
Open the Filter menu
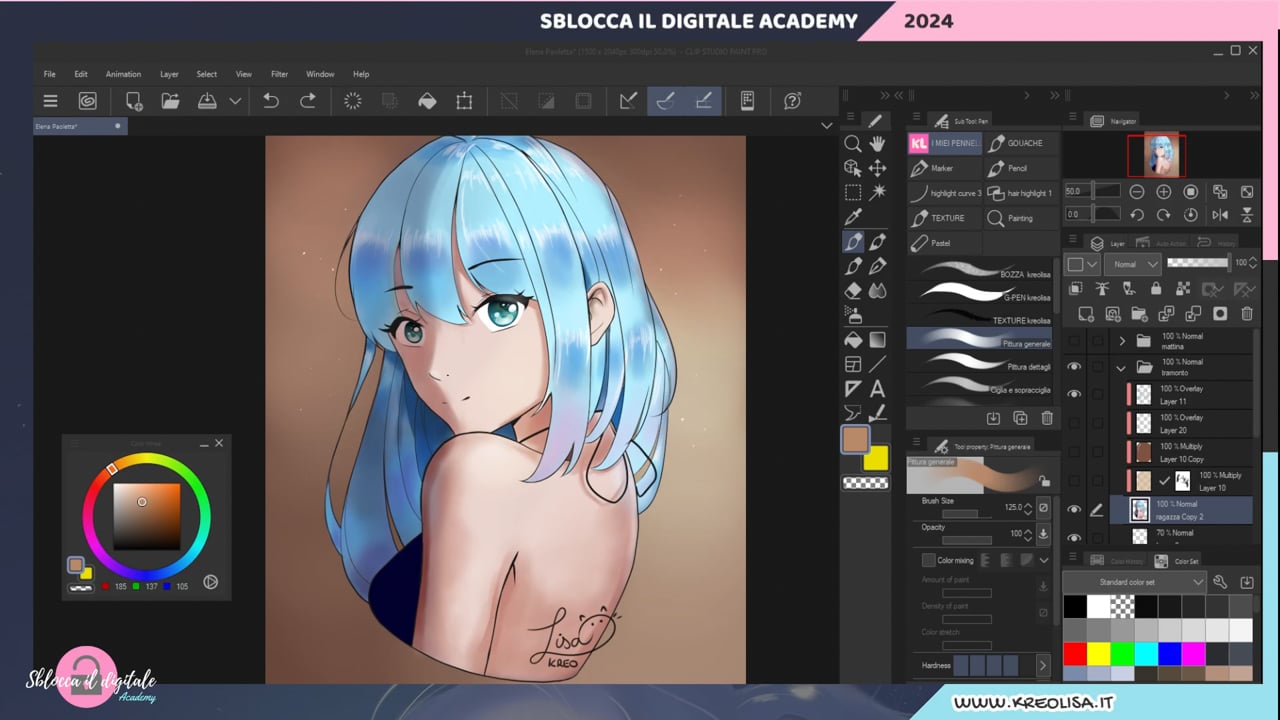[279, 74]
